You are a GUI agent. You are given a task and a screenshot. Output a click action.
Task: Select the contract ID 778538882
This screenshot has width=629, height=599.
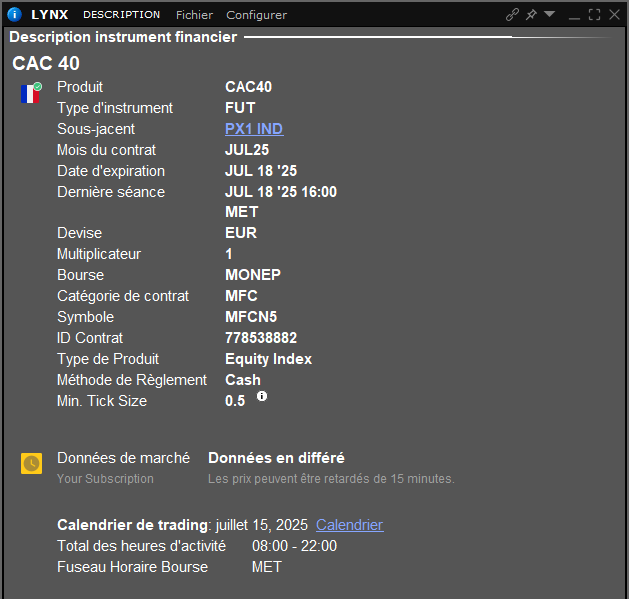point(261,337)
